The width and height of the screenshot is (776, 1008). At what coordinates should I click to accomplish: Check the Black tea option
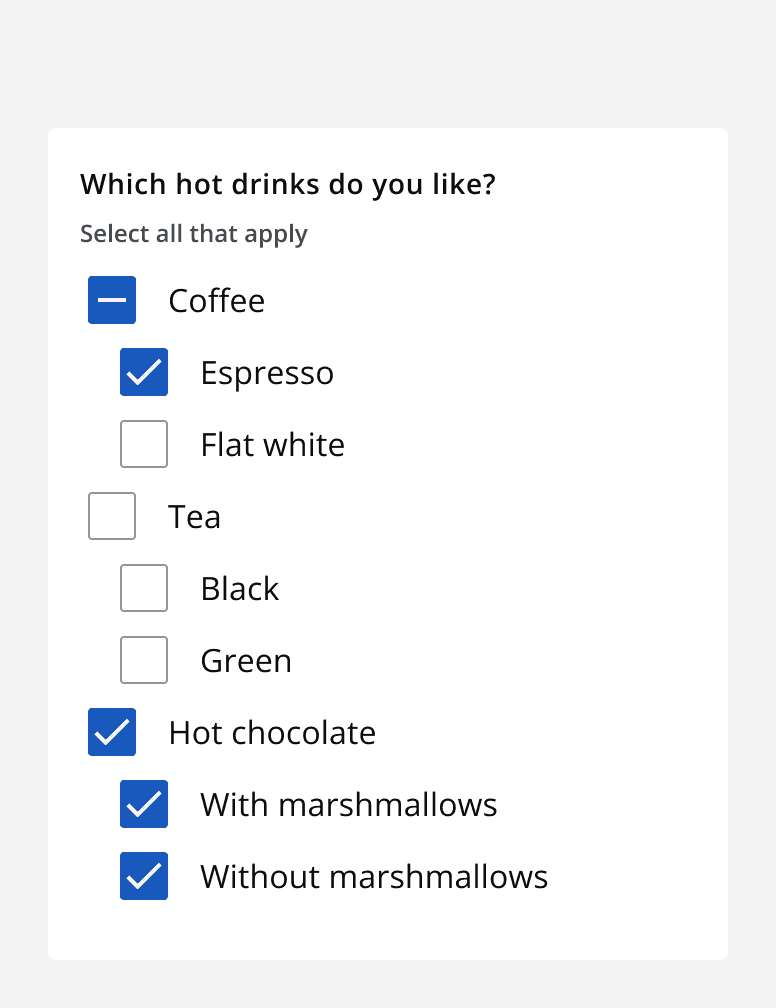pos(144,588)
